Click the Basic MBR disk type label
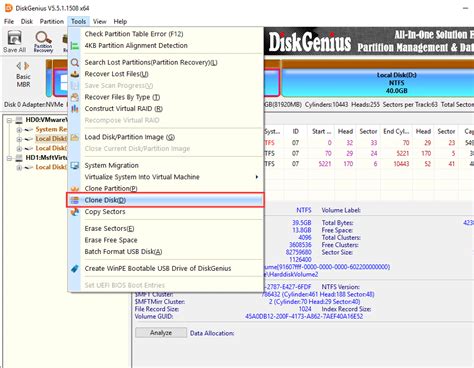 pyautogui.click(x=23, y=81)
